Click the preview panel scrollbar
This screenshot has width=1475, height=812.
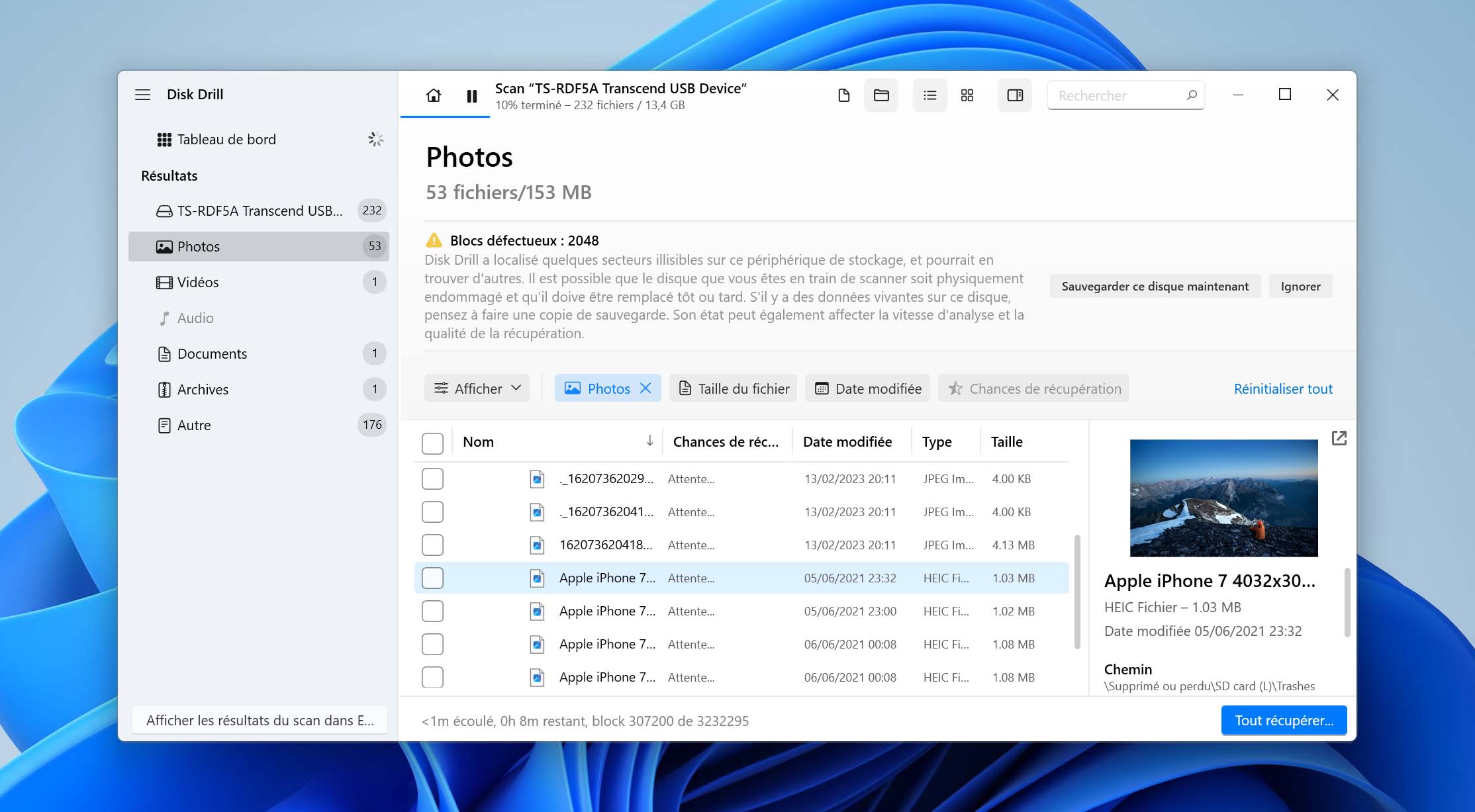1347,602
